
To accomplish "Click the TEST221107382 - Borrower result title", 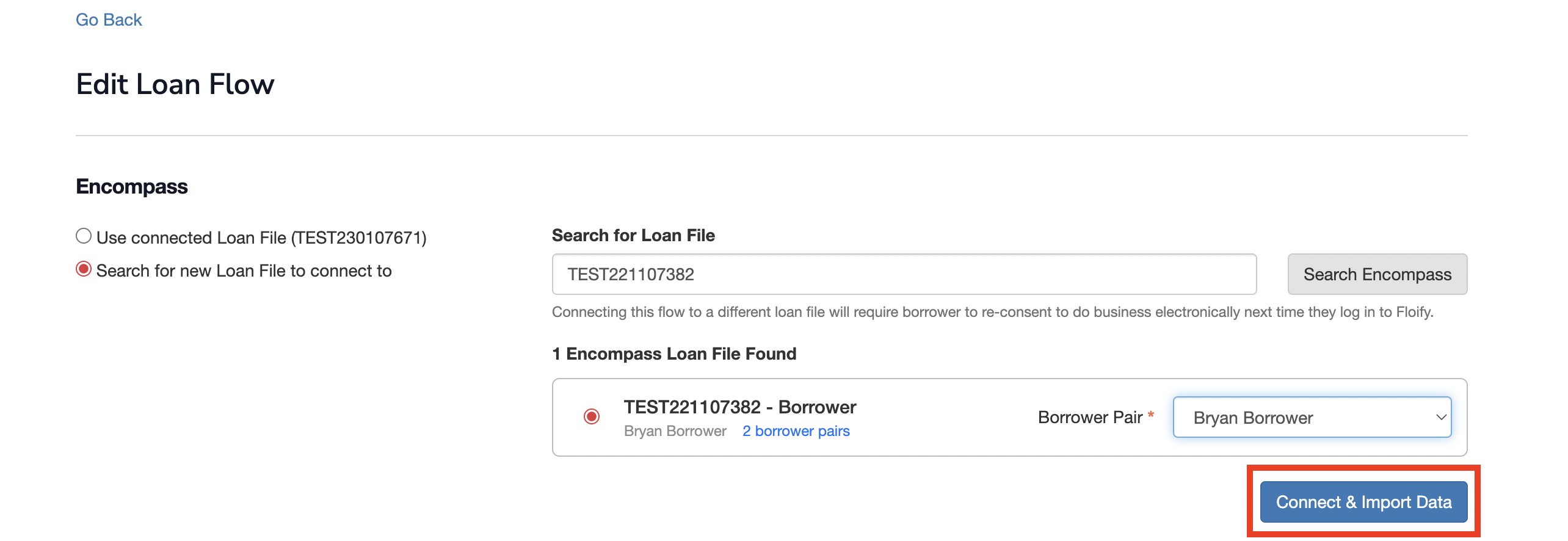I will coord(739,407).
